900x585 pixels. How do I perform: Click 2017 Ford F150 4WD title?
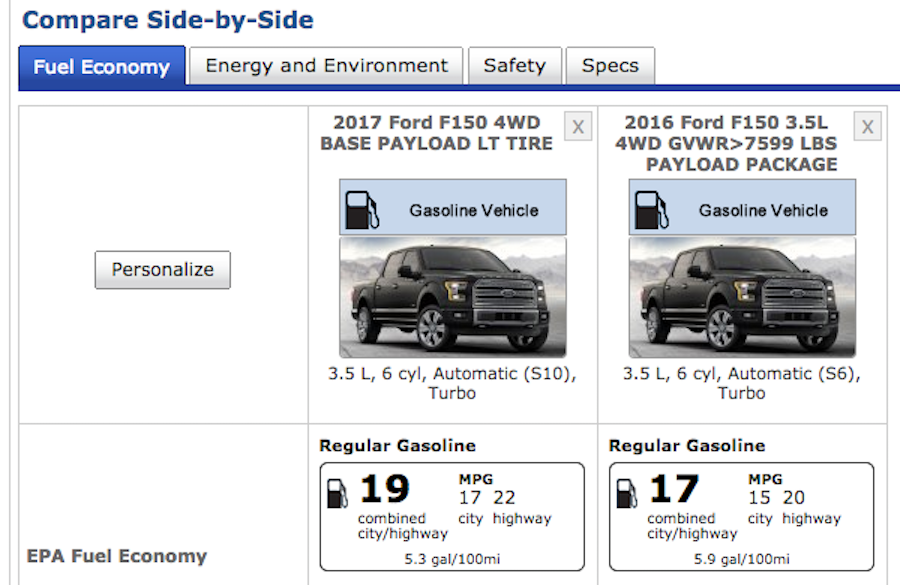(437, 133)
